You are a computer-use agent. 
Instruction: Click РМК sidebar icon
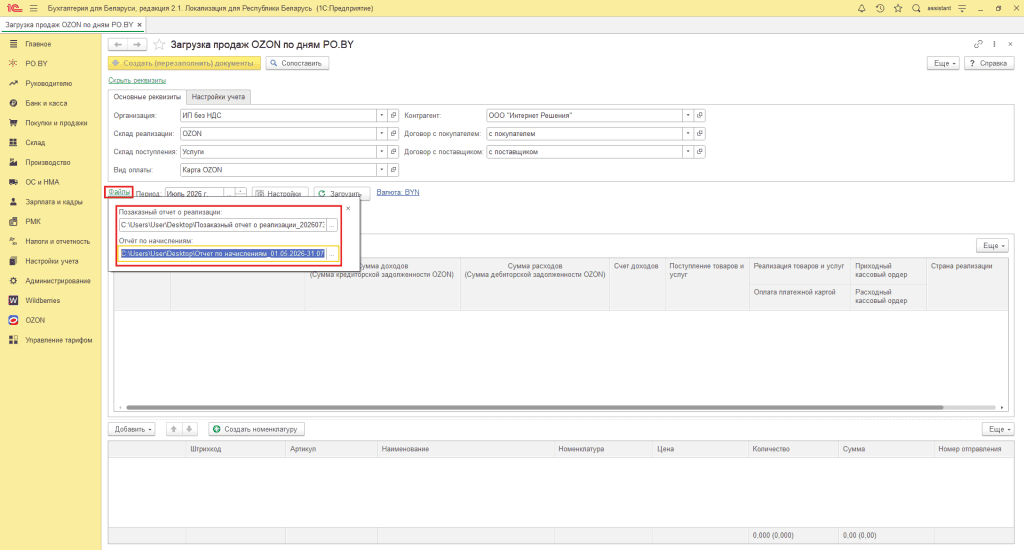[x=13, y=221]
